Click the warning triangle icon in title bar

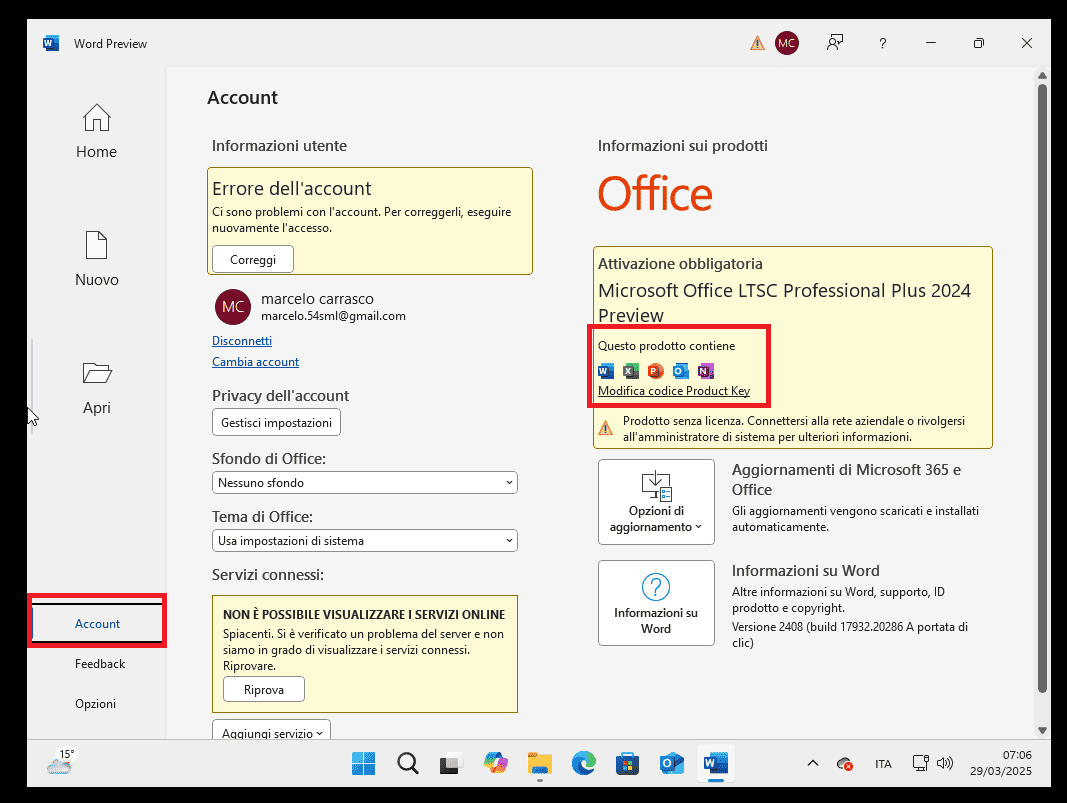coord(757,43)
